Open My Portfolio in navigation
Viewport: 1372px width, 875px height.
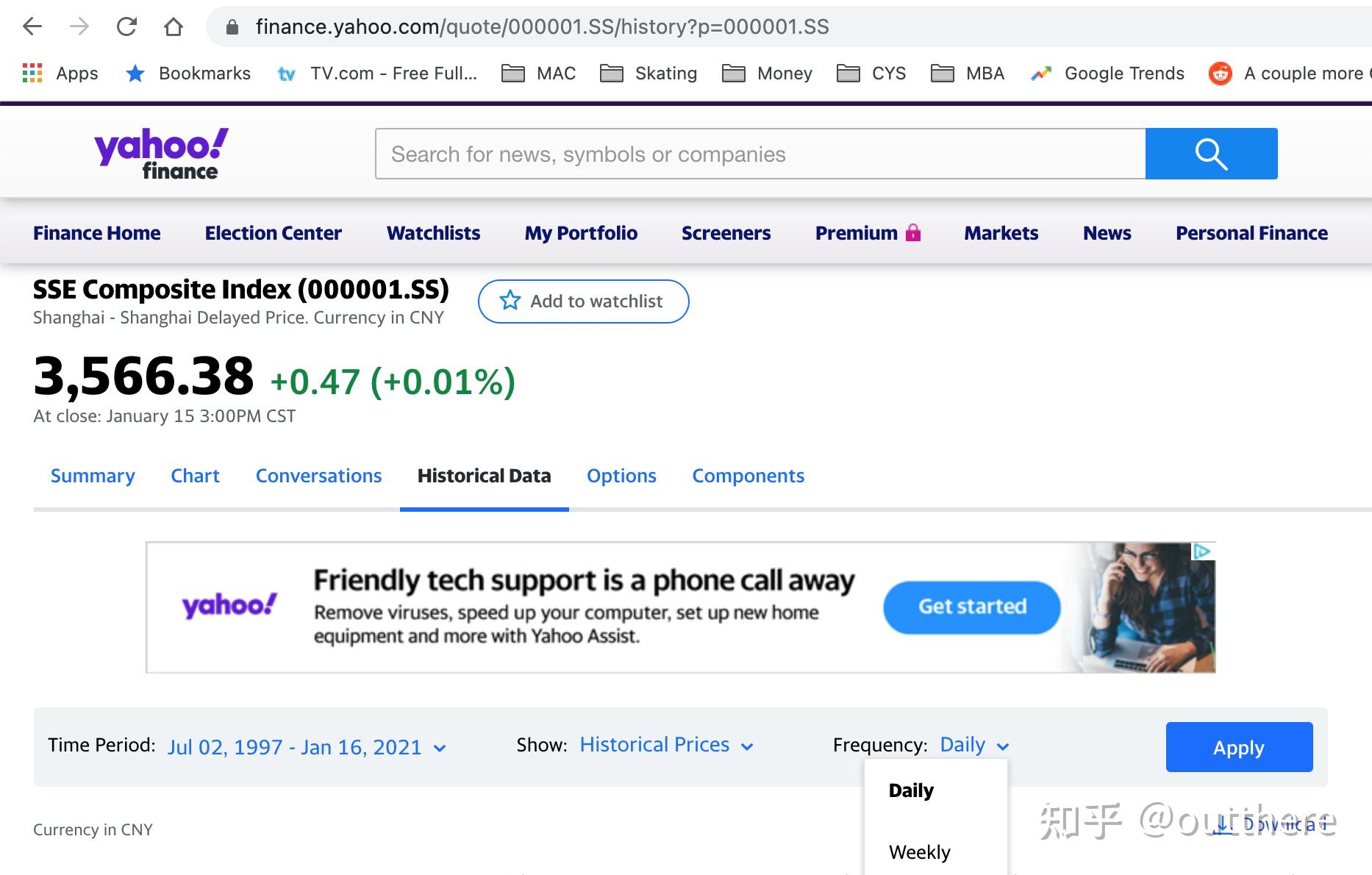coord(581,233)
